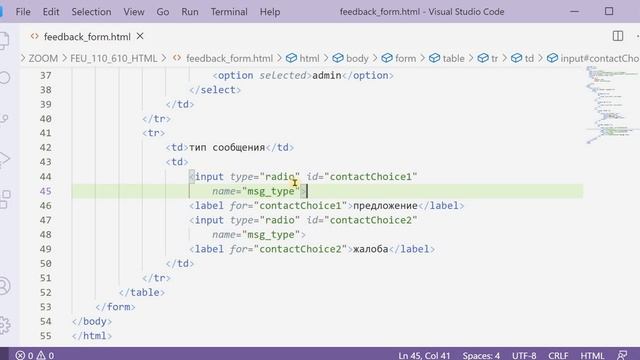This screenshot has height=360, width=640.
Task: Click closing </body> tag on line 54
Action: click(x=92, y=322)
